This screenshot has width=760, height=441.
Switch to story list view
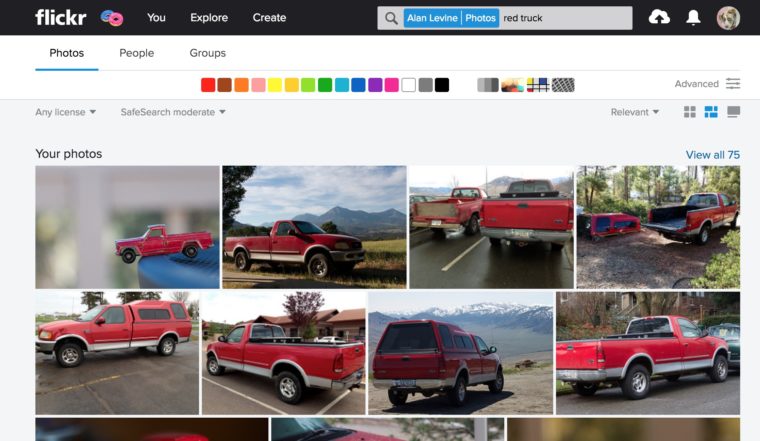733,112
